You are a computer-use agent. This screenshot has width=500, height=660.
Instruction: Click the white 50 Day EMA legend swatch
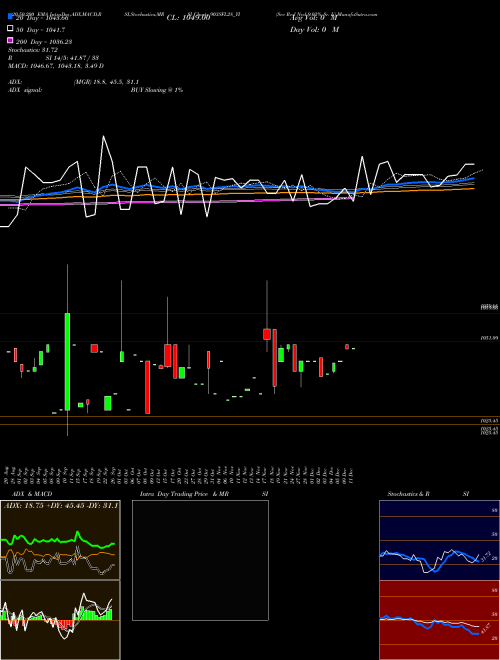tap(10, 29)
